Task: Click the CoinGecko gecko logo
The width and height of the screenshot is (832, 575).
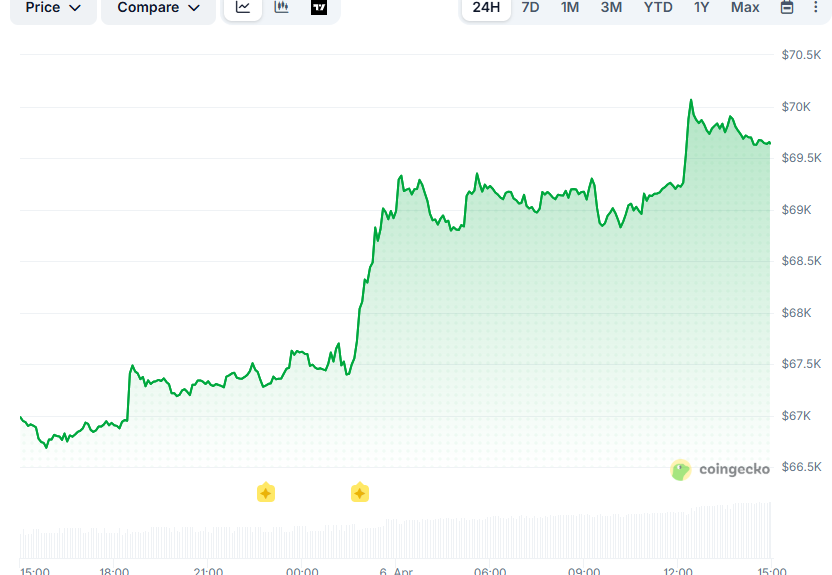Action: 681,470
